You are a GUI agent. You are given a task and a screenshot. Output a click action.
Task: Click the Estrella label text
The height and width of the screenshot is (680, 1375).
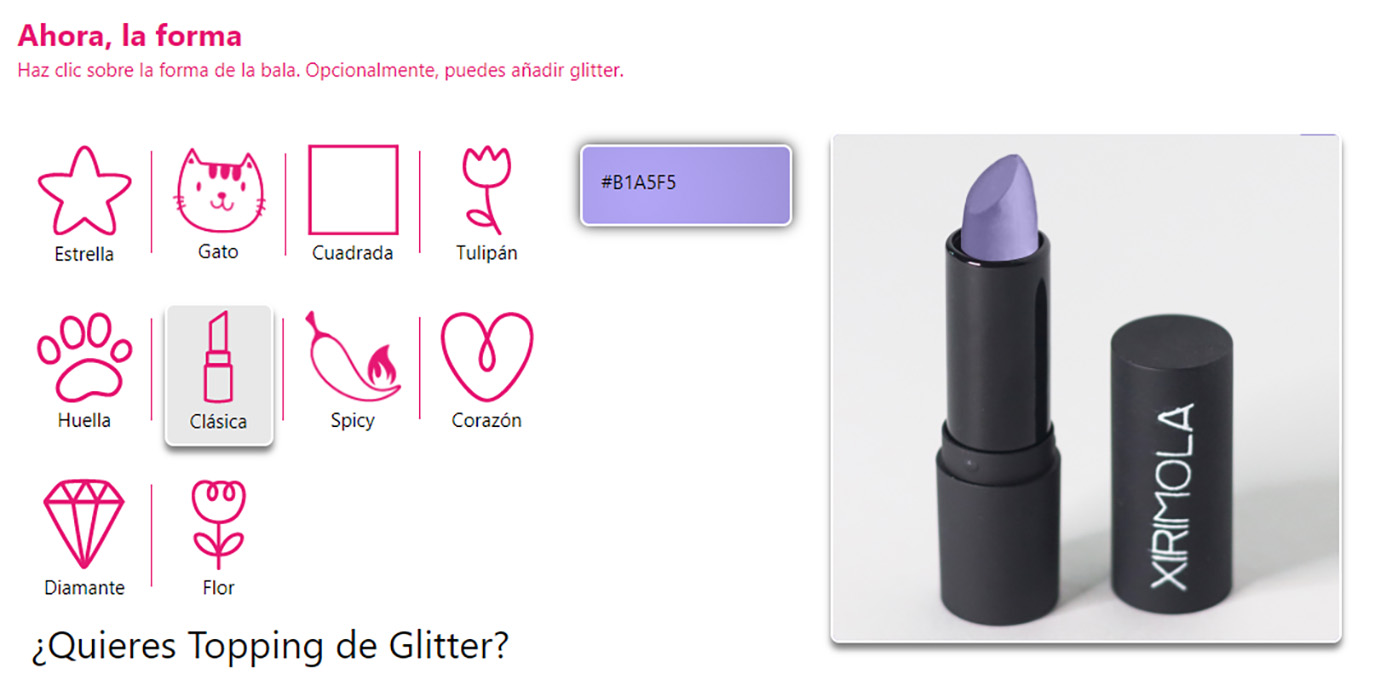tap(84, 254)
